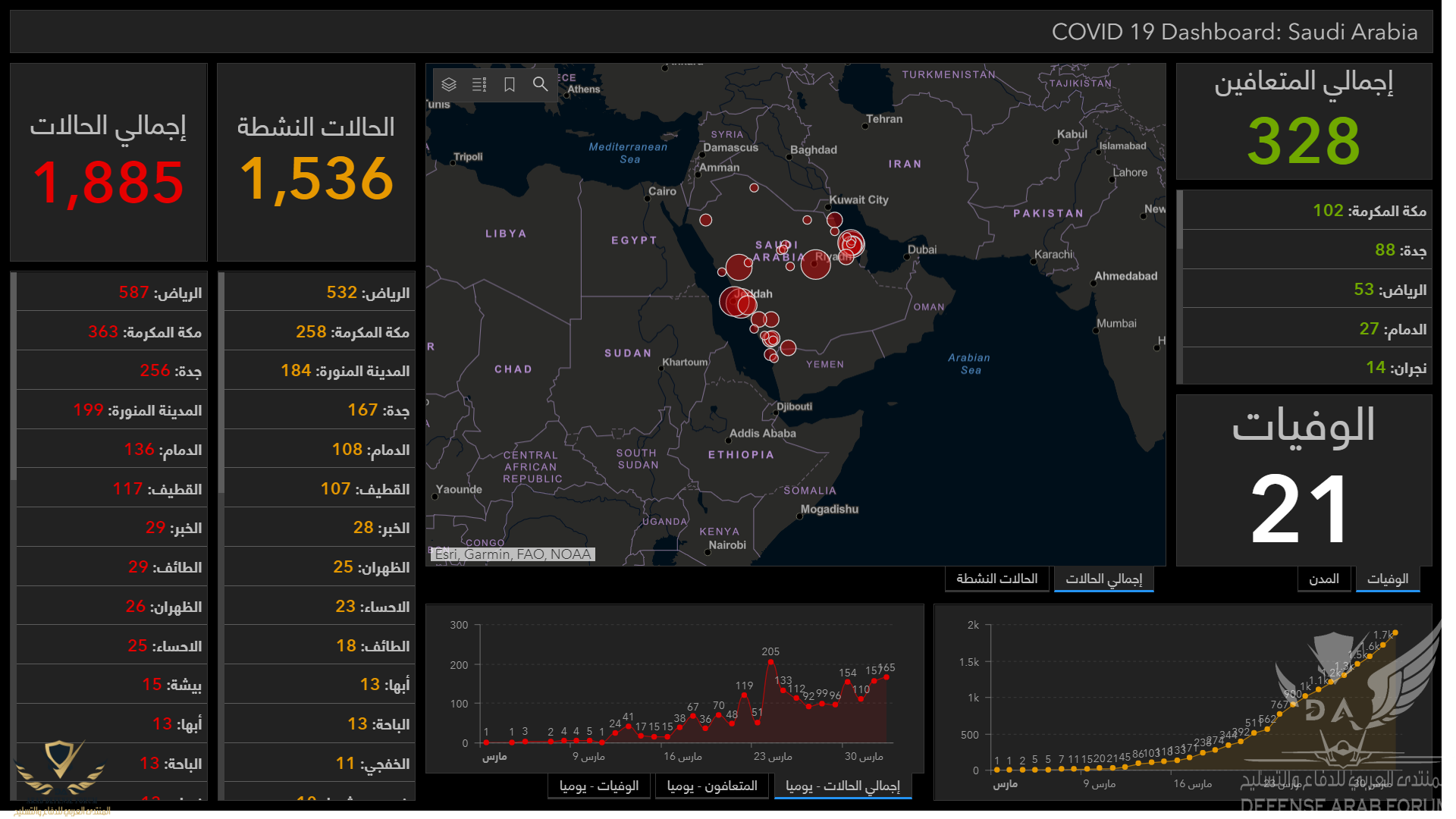1456x819 pixels.
Task: Switch to إجمالي الحالات tab
Action: click(1103, 579)
